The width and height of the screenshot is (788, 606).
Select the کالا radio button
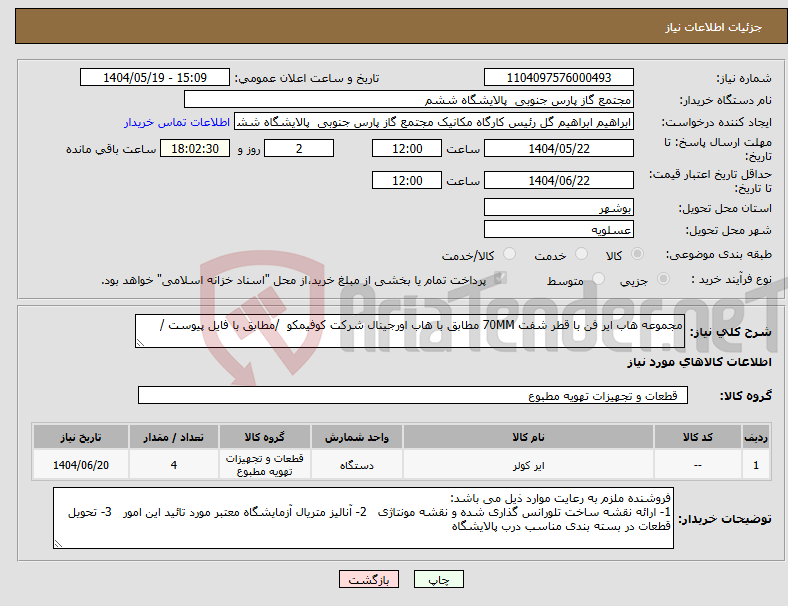point(637,254)
